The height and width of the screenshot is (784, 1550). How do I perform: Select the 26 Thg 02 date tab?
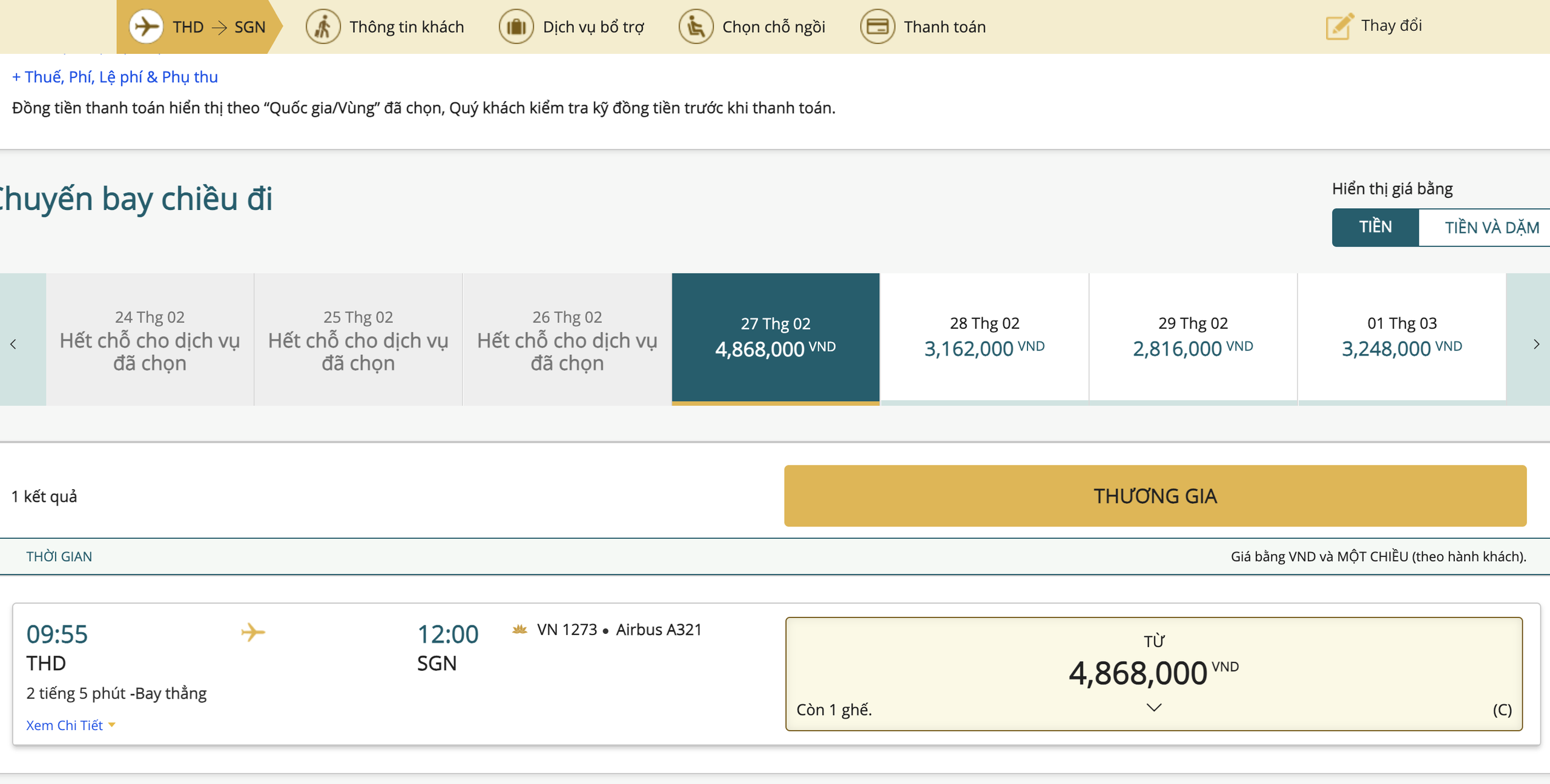pos(567,339)
